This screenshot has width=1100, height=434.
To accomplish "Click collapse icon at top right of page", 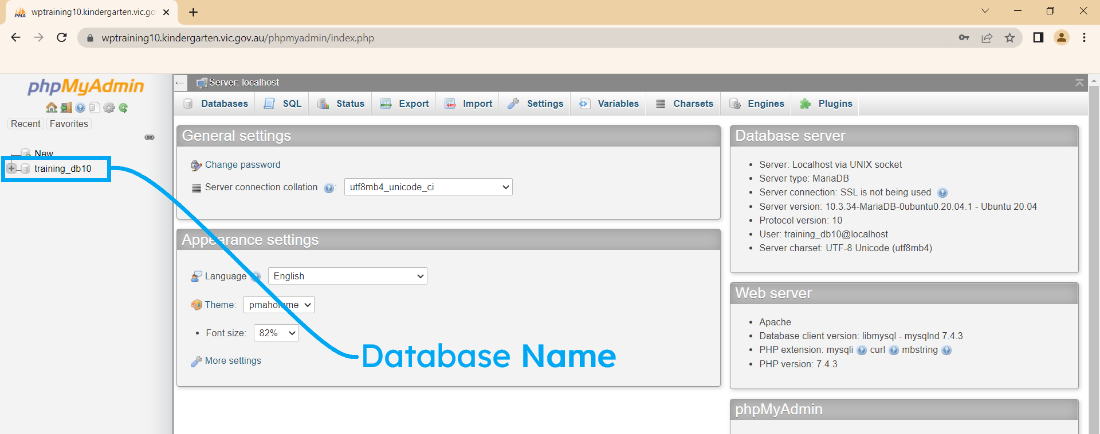I will 1079,83.
